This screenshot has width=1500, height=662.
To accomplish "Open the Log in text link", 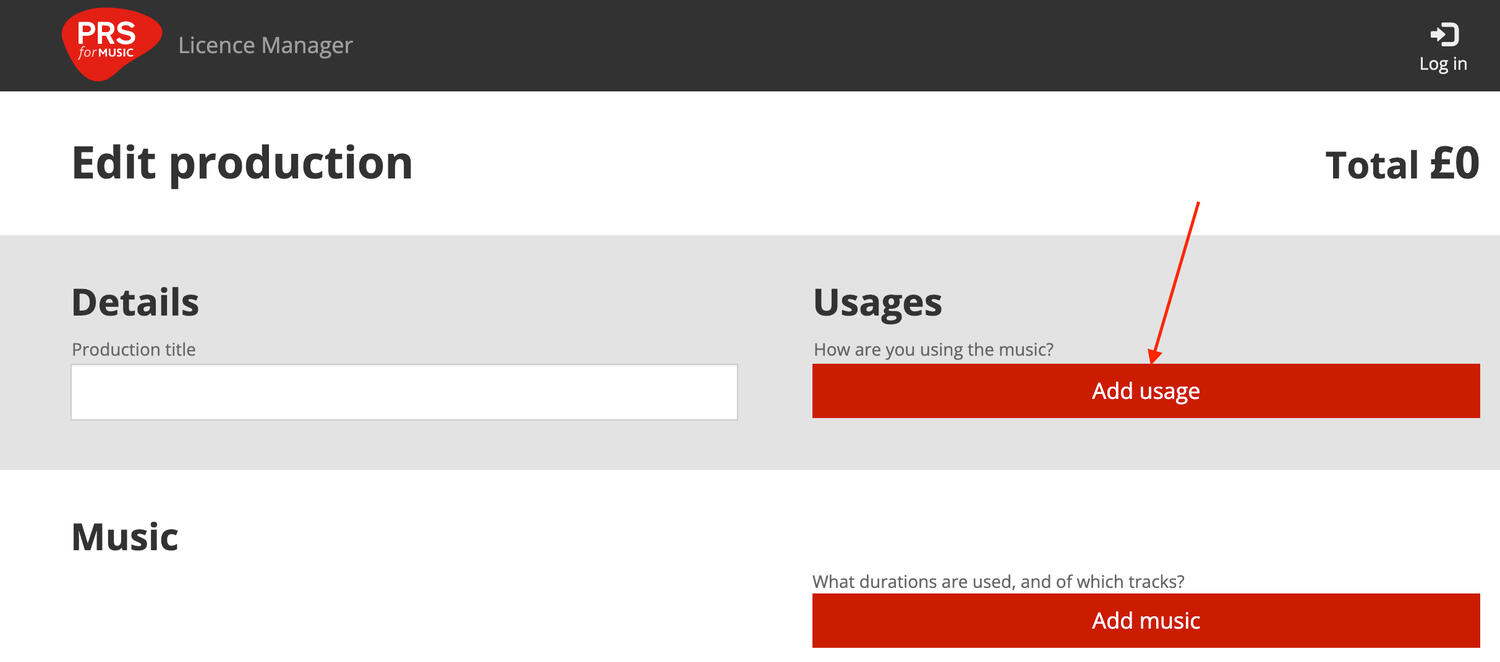I will 1443,64.
